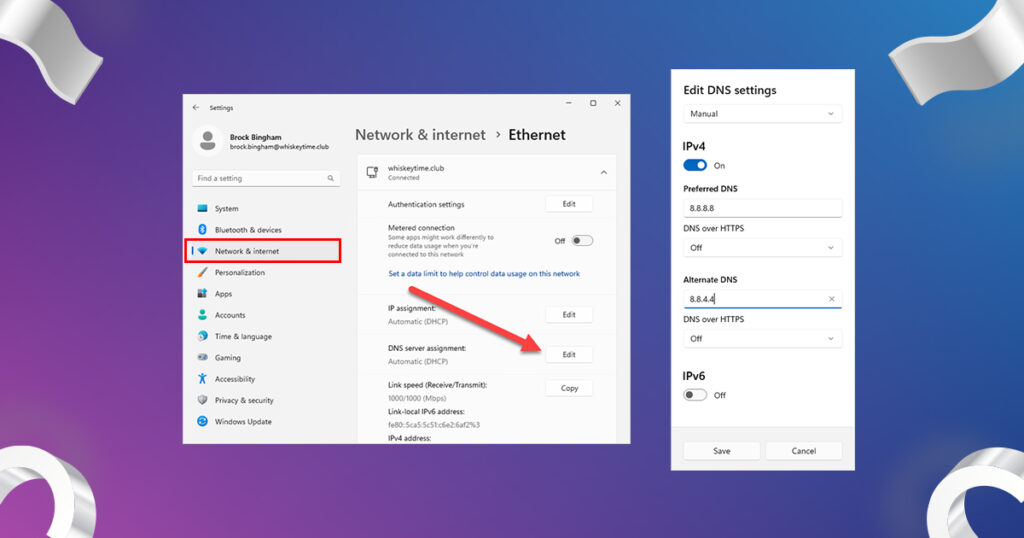Open Apps settings category
The height and width of the screenshot is (538, 1024).
(x=223, y=294)
